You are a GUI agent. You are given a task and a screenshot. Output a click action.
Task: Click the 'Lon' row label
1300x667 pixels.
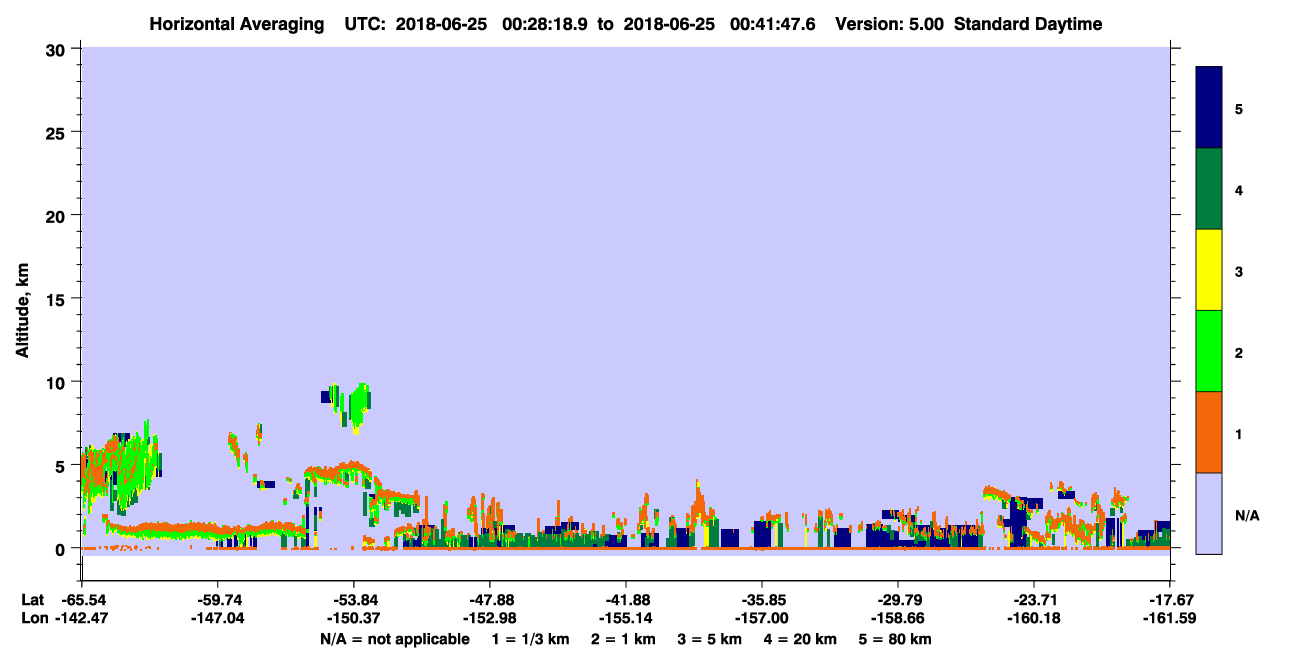point(34,618)
